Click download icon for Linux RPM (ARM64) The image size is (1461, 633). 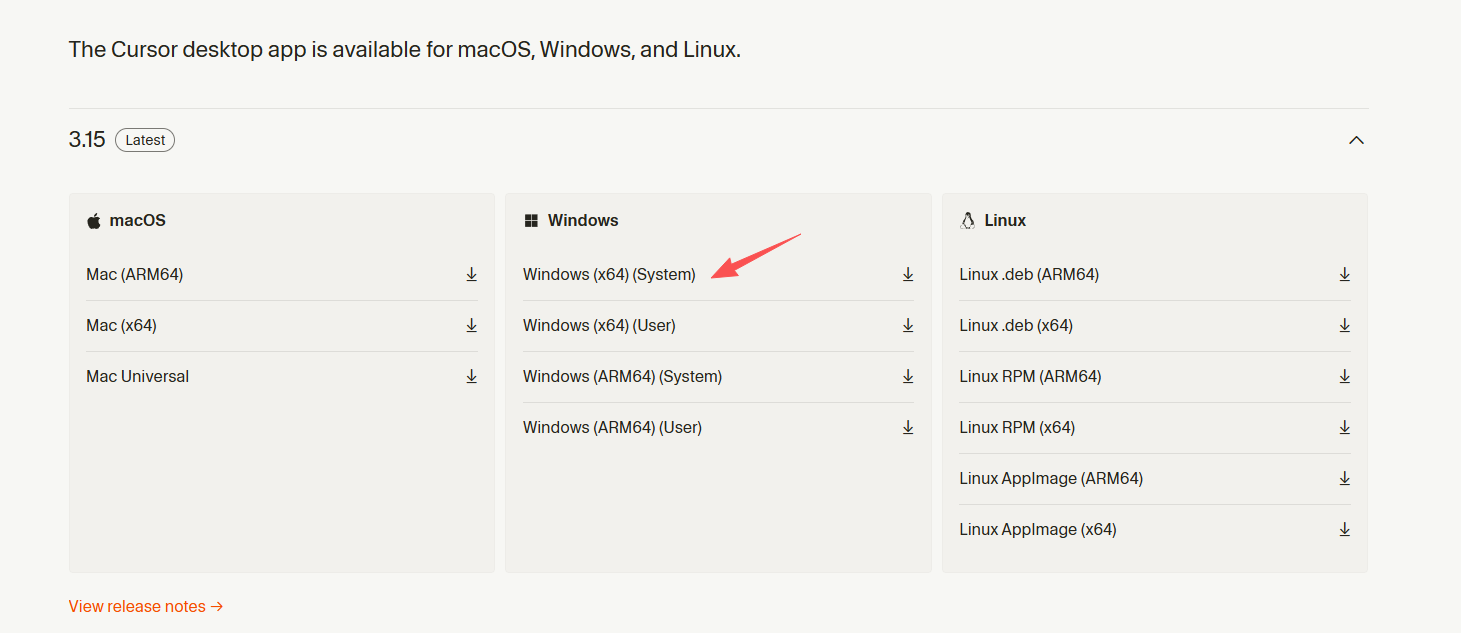pyautogui.click(x=1345, y=376)
